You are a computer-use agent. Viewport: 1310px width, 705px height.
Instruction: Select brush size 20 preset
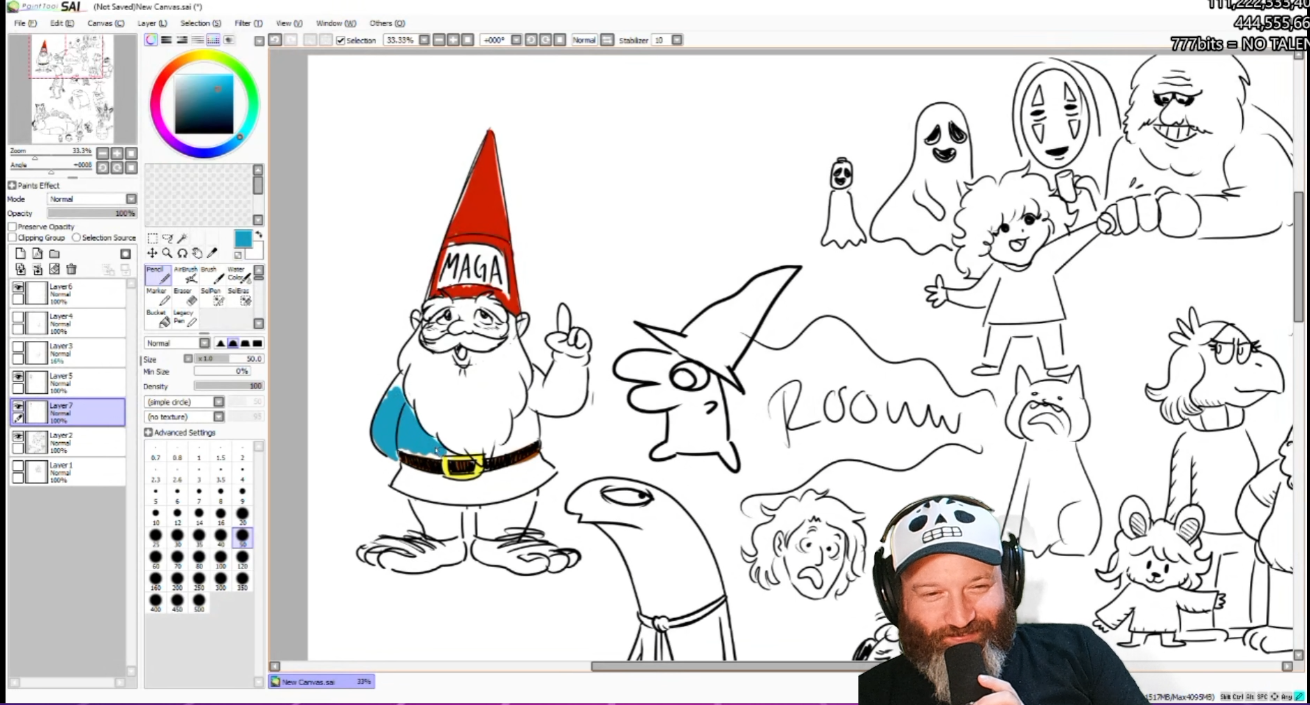pos(242,514)
